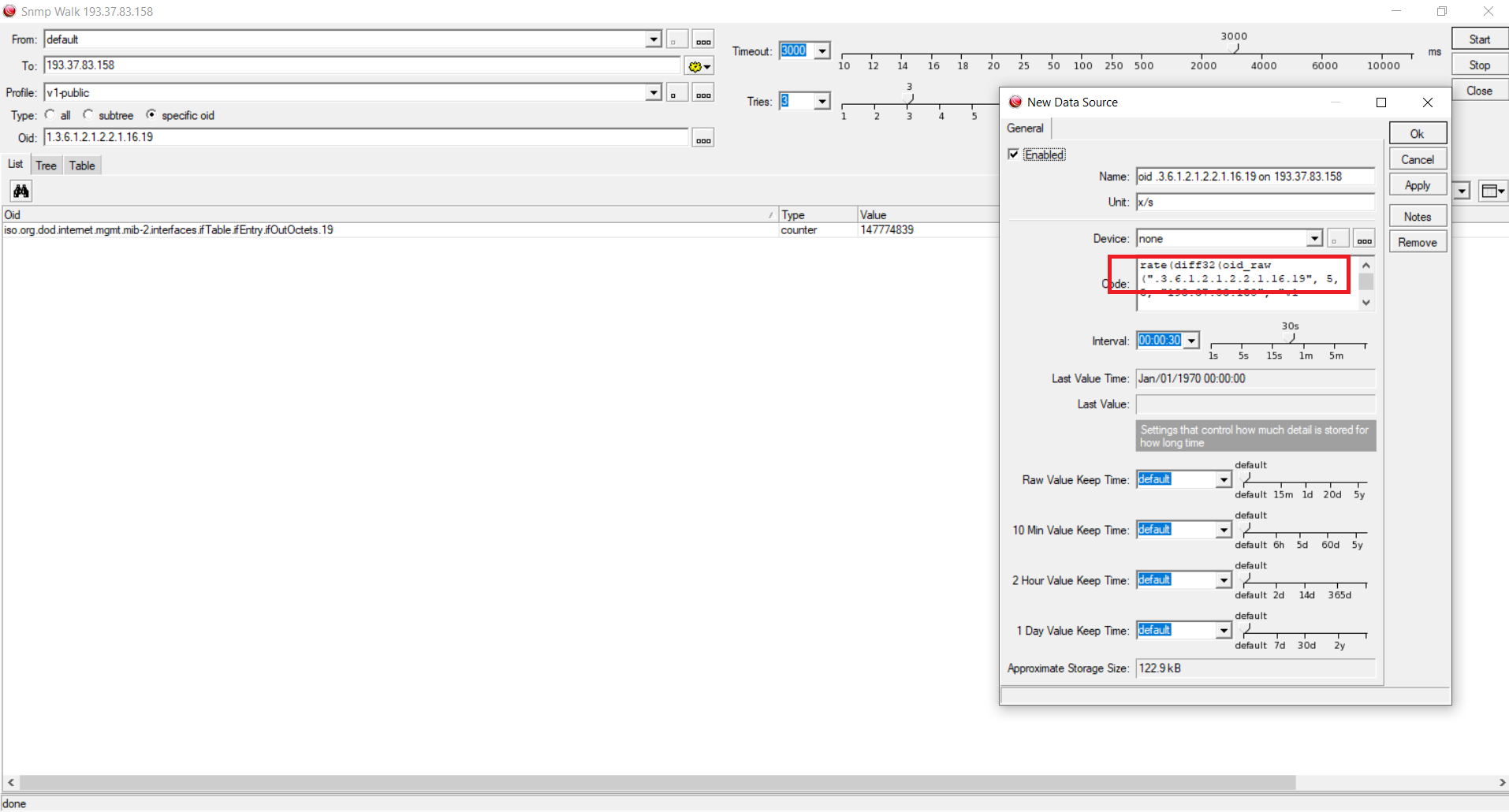The image size is (1509, 812).
Task: Open the Interval dropdown
Action: [x=1191, y=341]
